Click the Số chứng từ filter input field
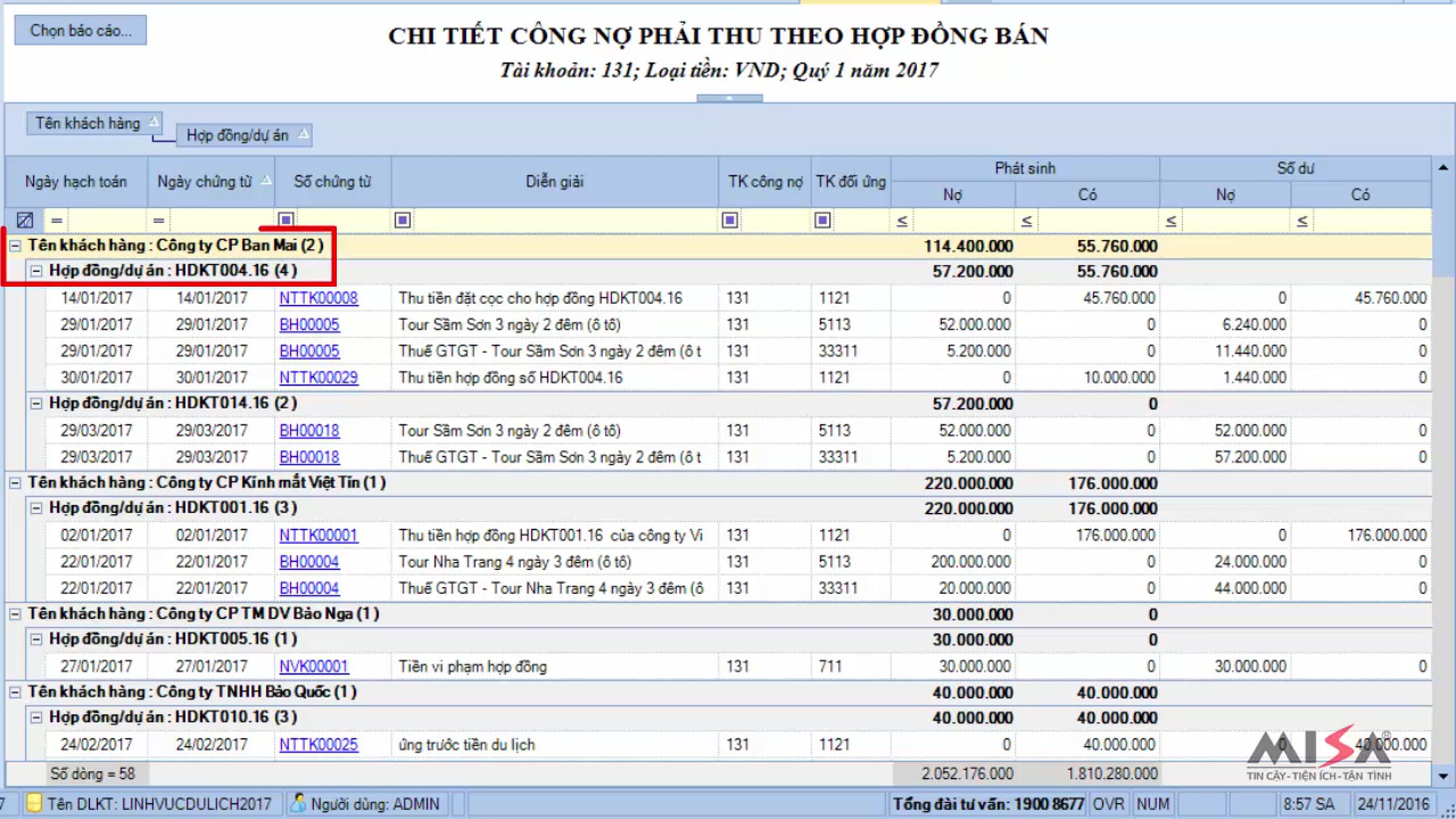This screenshot has width=1456, height=819. pos(343,220)
